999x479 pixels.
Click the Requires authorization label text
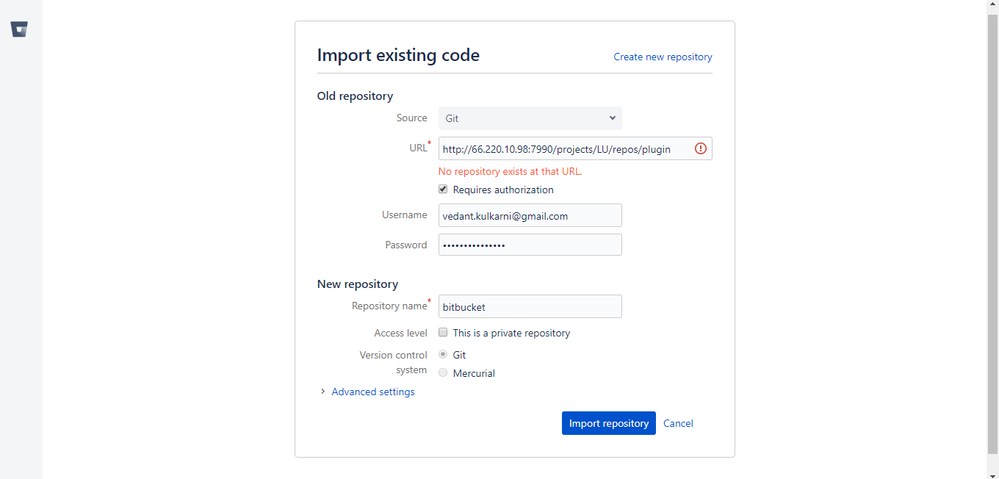point(503,190)
